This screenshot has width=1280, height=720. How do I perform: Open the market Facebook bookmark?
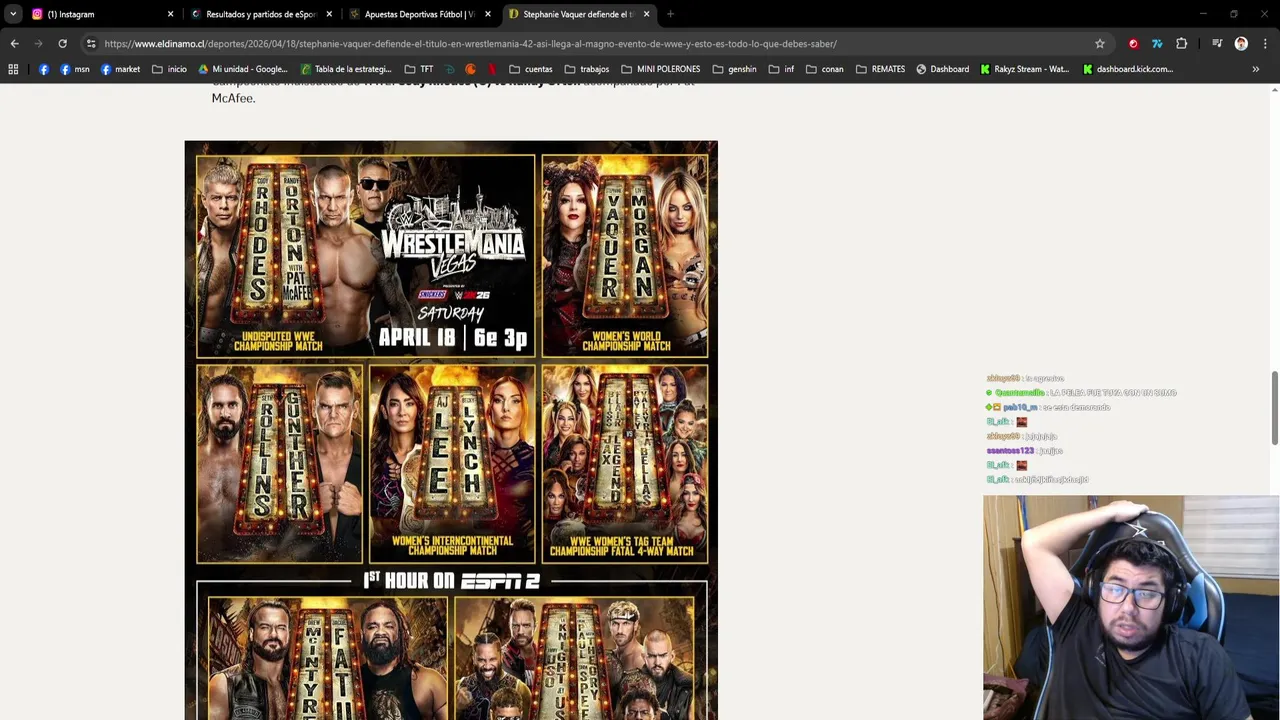point(120,69)
